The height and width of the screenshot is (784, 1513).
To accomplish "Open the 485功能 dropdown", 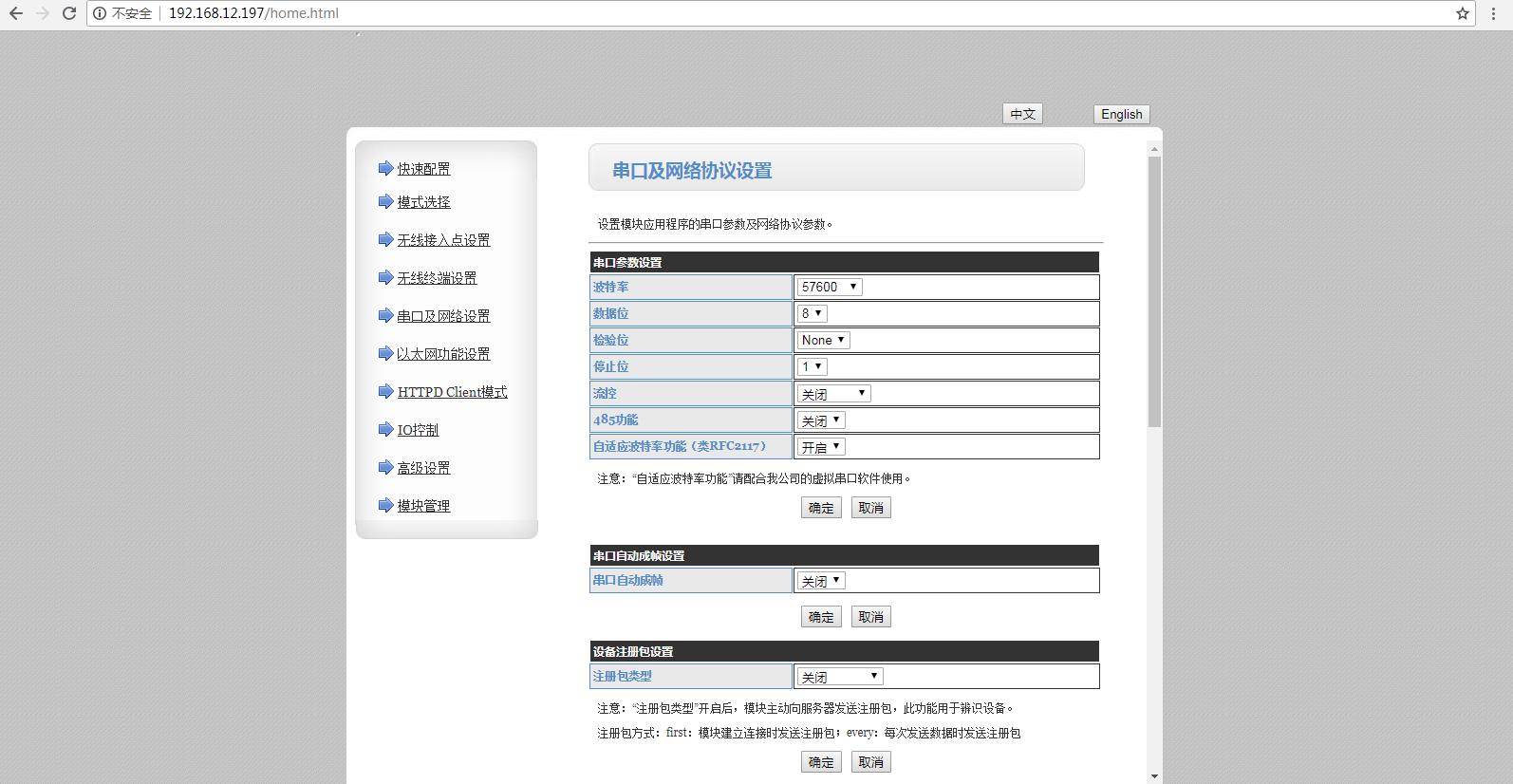I will (x=821, y=420).
